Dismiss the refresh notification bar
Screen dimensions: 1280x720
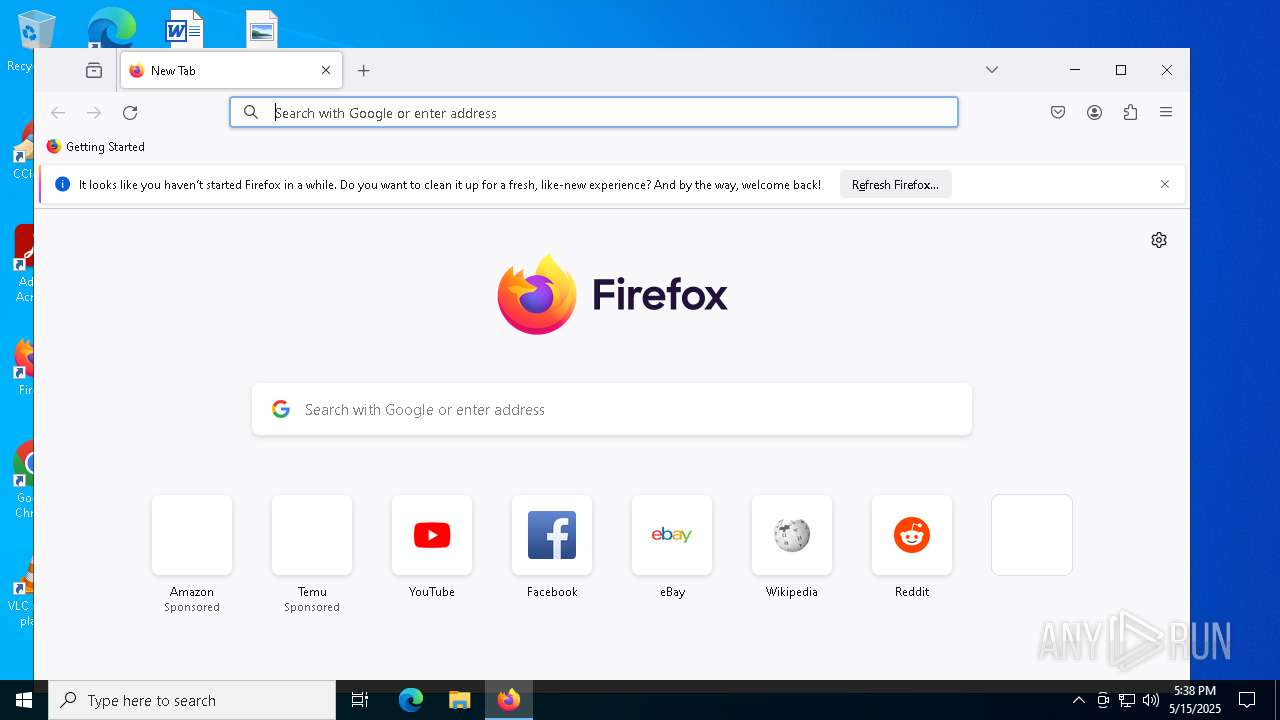1165,184
